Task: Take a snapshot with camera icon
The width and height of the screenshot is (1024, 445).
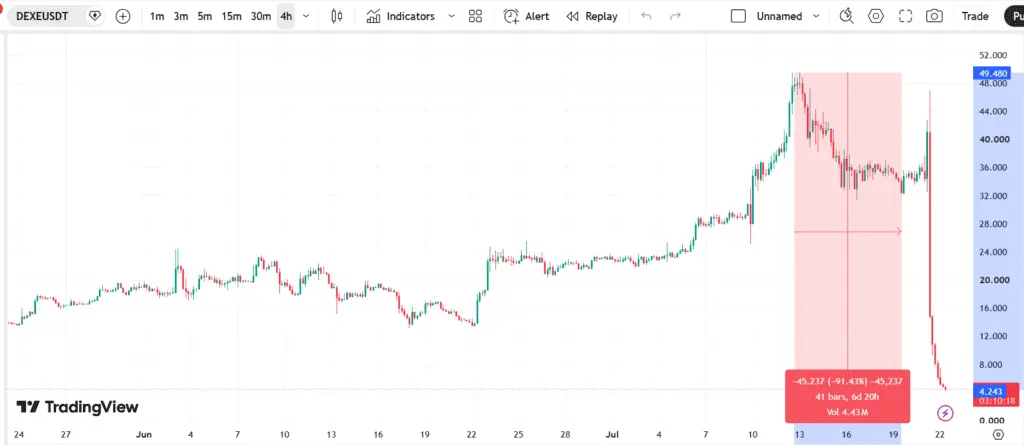Action: pos(935,16)
